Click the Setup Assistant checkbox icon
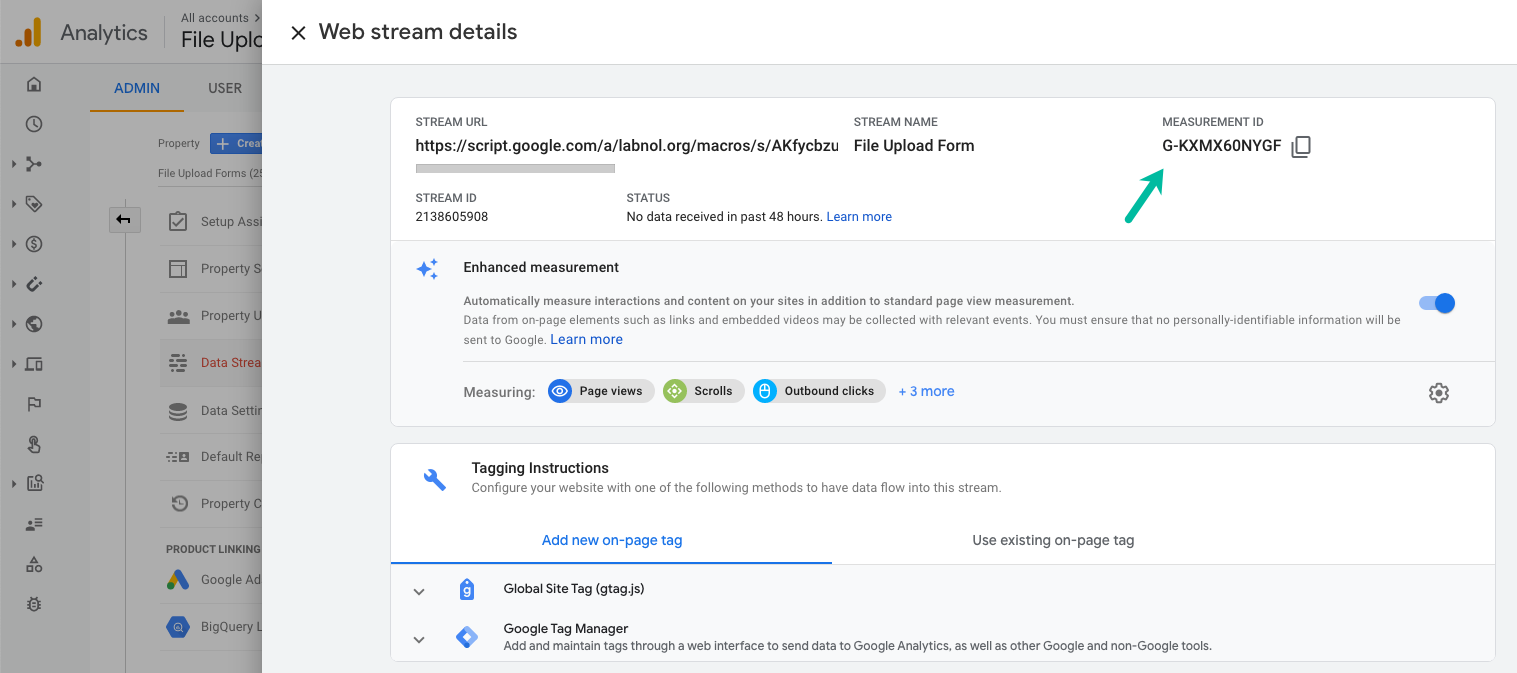1517x673 pixels. (x=178, y=221)
